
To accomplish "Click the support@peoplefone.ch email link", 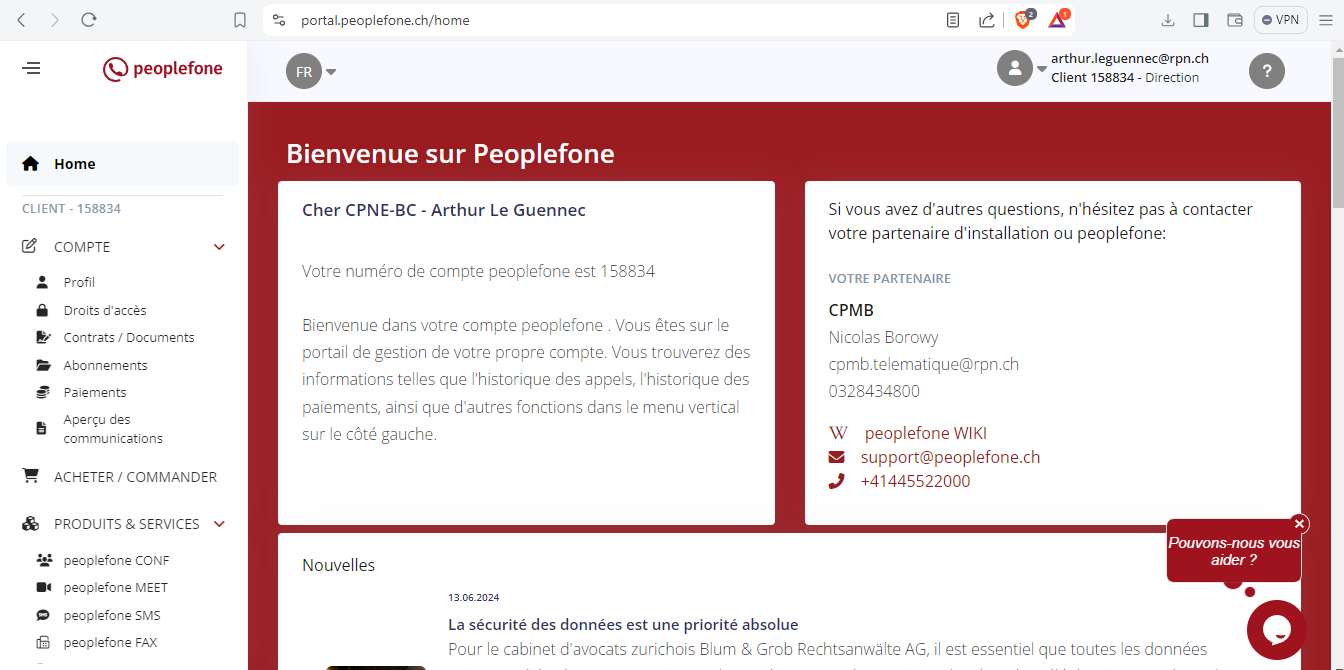I will pos(950,457).
